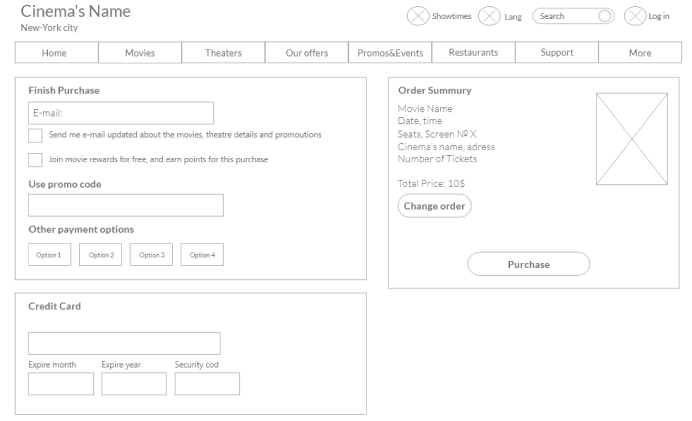Check the join movie rewards box
This screenshot has height=421, width=692.
[35, 160]
